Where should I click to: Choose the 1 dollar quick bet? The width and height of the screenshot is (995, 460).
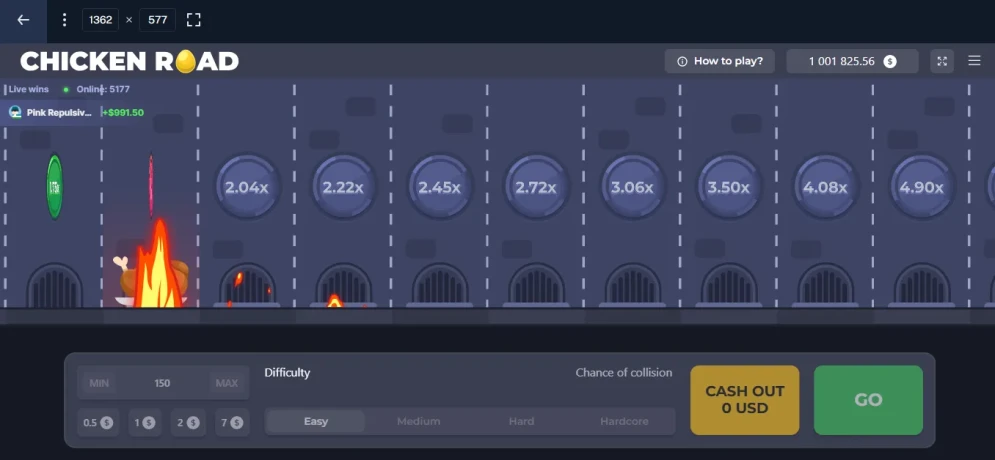coord(145,423)
